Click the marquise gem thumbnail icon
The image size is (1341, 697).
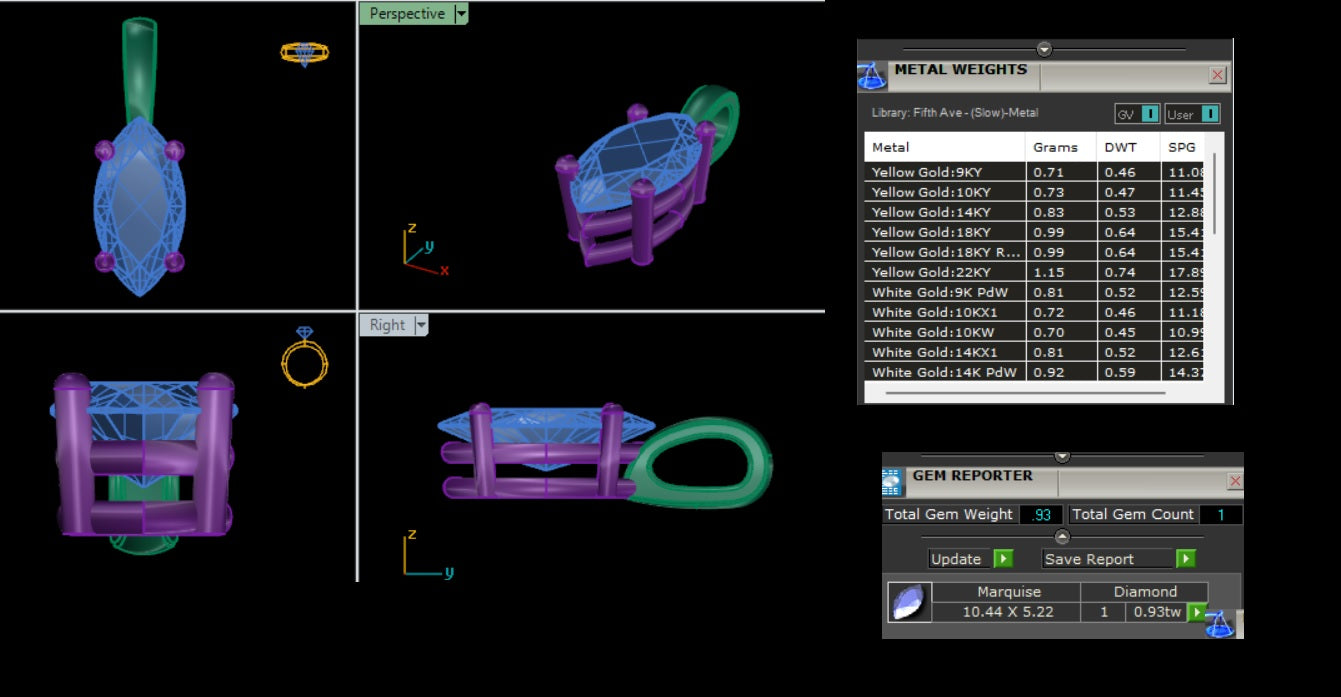(909, 602)
